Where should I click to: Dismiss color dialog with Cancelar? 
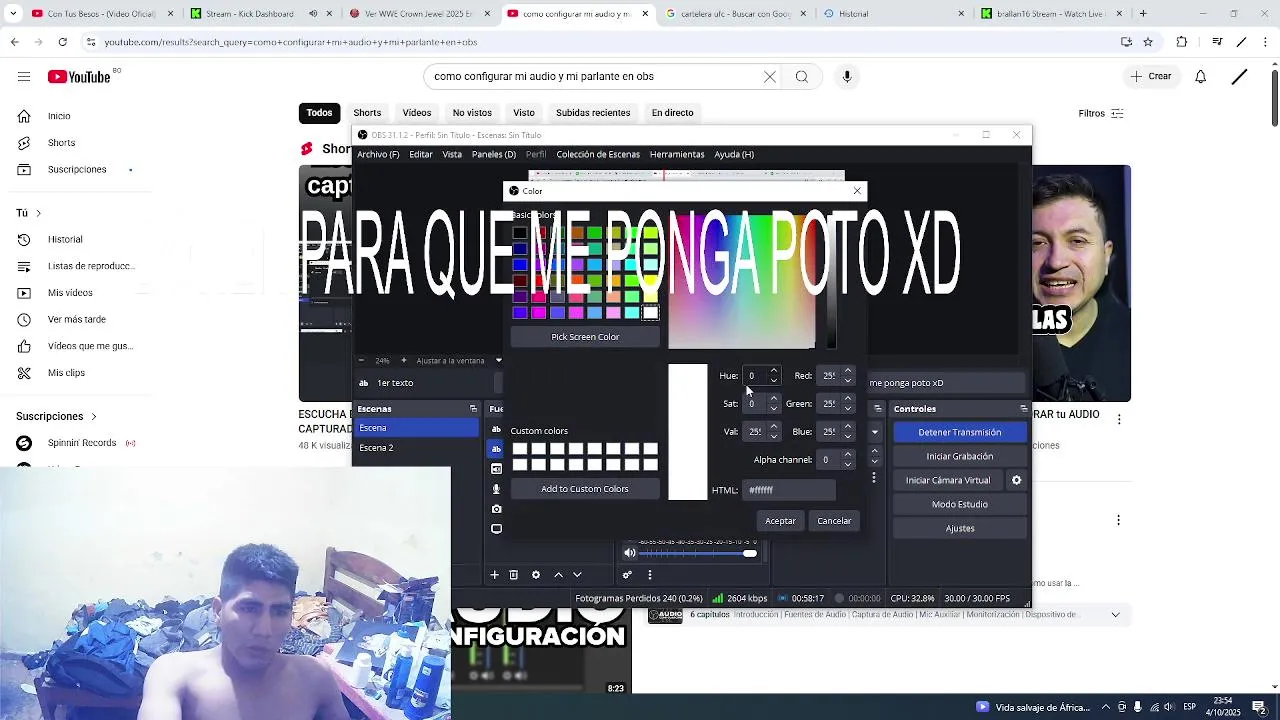[834, 521]
